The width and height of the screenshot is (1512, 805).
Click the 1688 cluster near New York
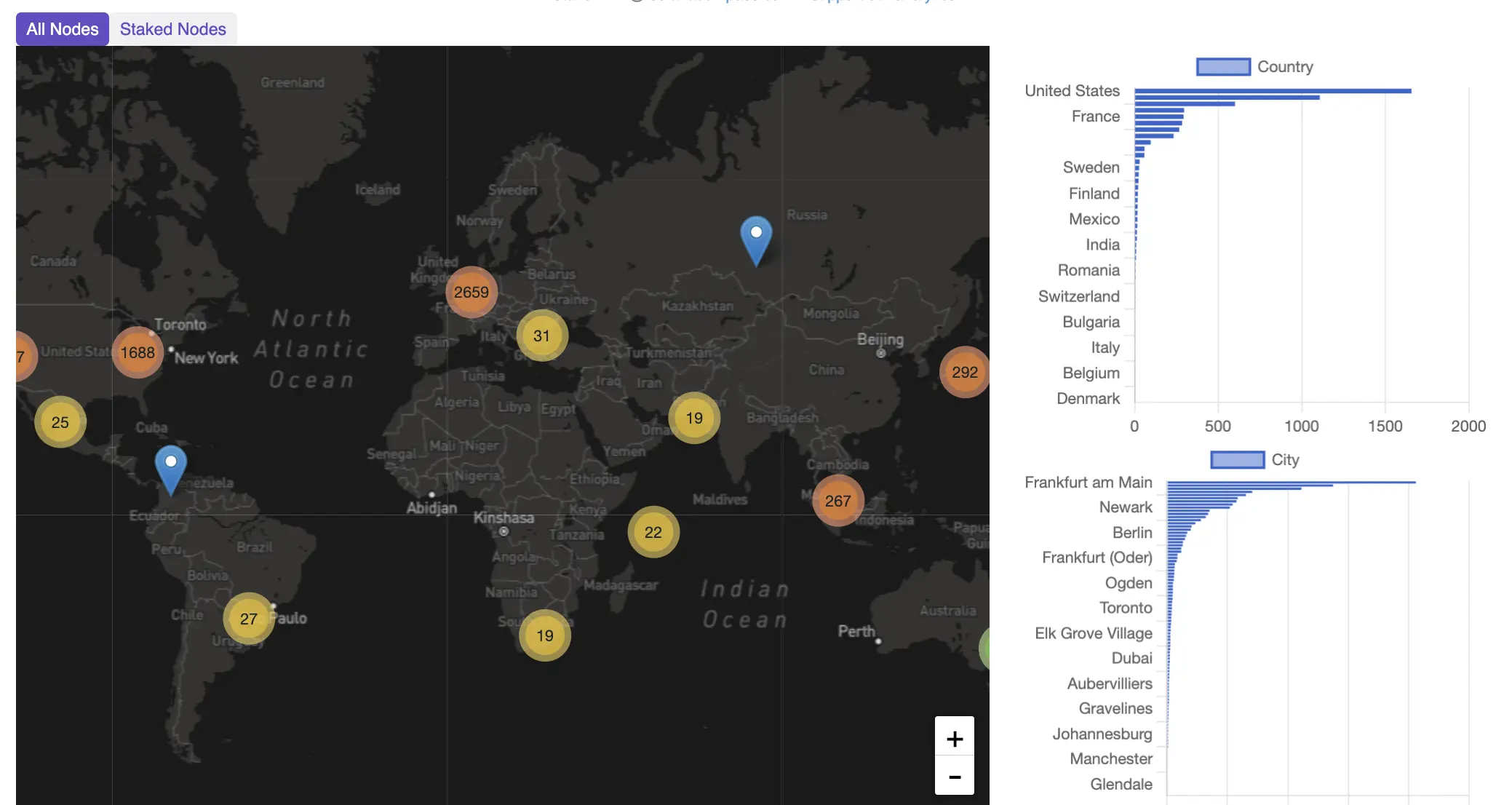pyautogui.click(x=137, y=352)
